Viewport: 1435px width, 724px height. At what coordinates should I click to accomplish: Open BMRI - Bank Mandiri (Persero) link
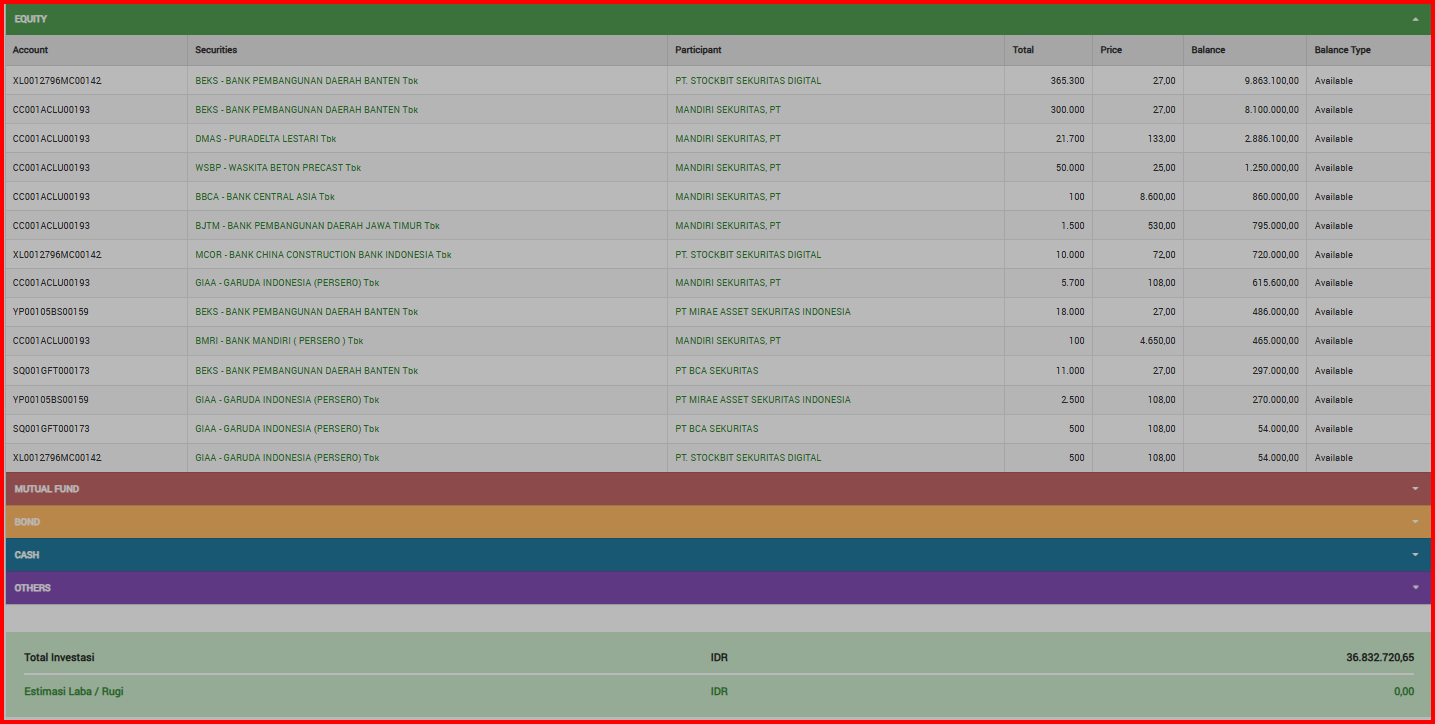coord(279,341)
